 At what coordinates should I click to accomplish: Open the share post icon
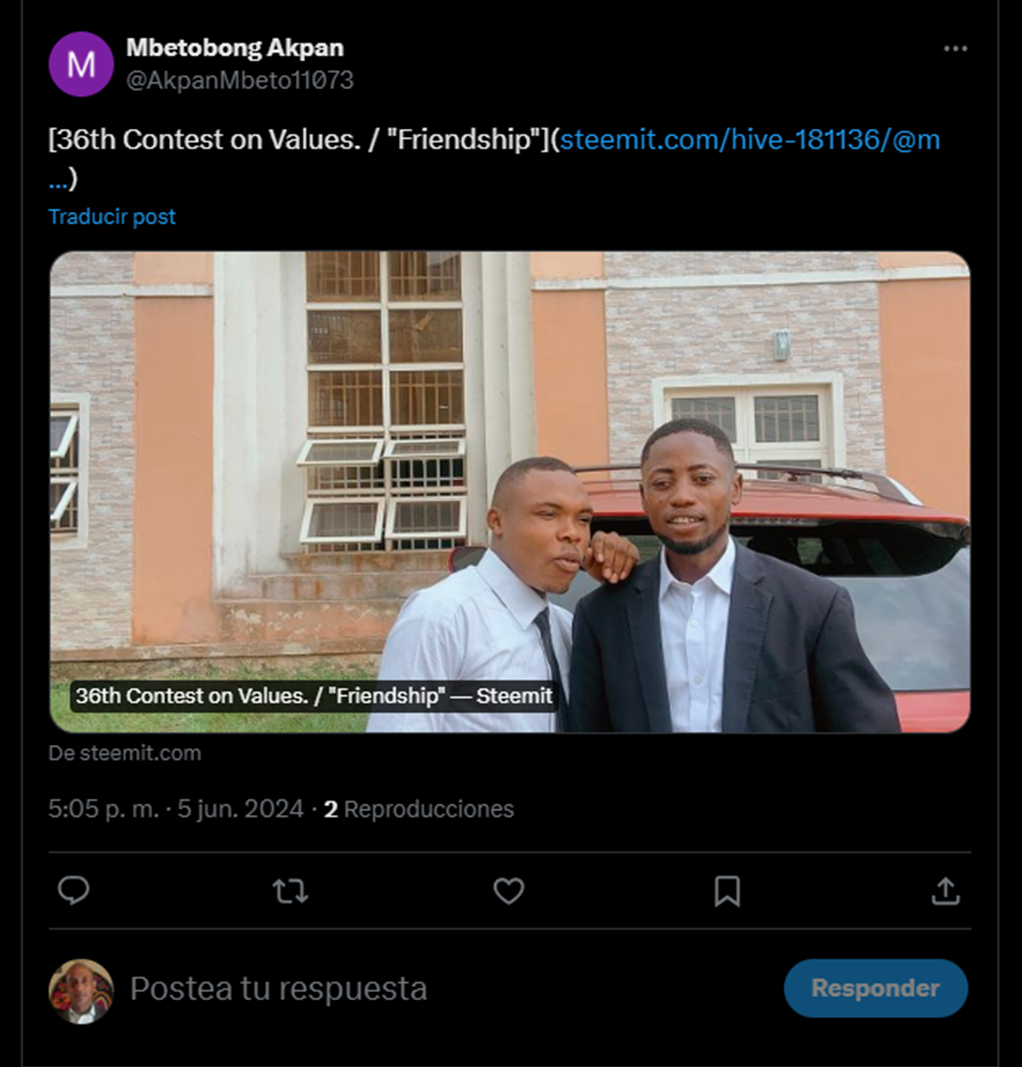[945, 890]
